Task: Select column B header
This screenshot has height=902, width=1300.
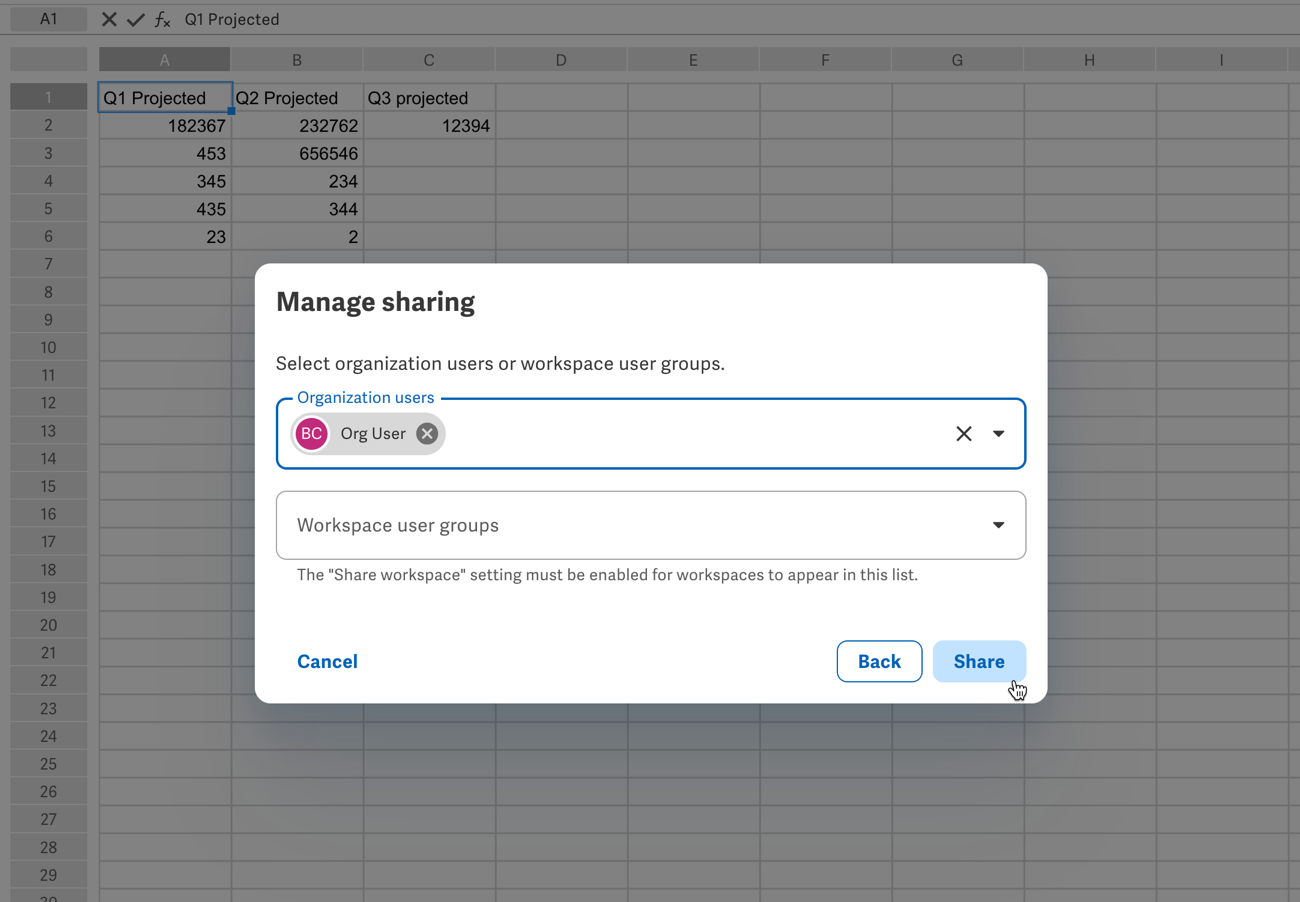Action: [x=297, y=60]
